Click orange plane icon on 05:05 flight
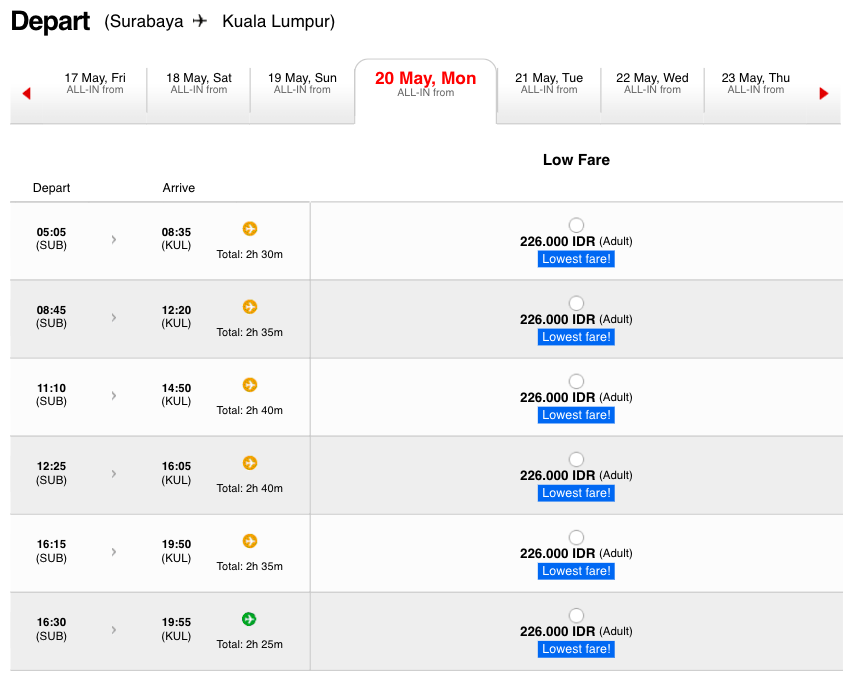Screen dimensions: 852x679 point(250,229)
